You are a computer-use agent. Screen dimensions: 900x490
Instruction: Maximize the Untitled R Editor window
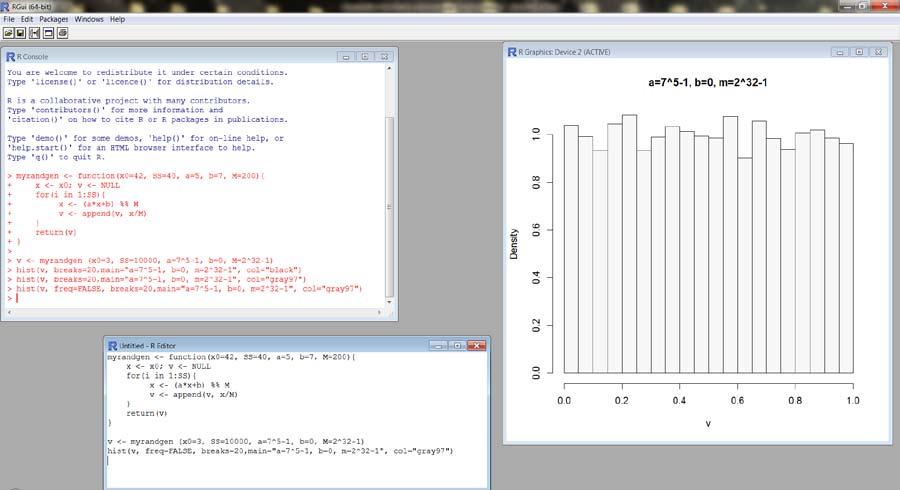pos(457,345)
